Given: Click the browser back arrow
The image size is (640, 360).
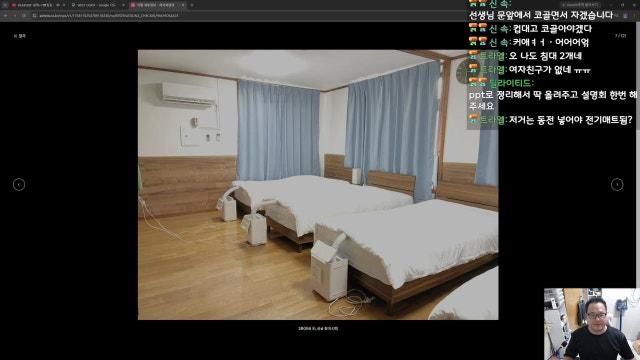Looking at the screenshot, I should tap(6, 16).
